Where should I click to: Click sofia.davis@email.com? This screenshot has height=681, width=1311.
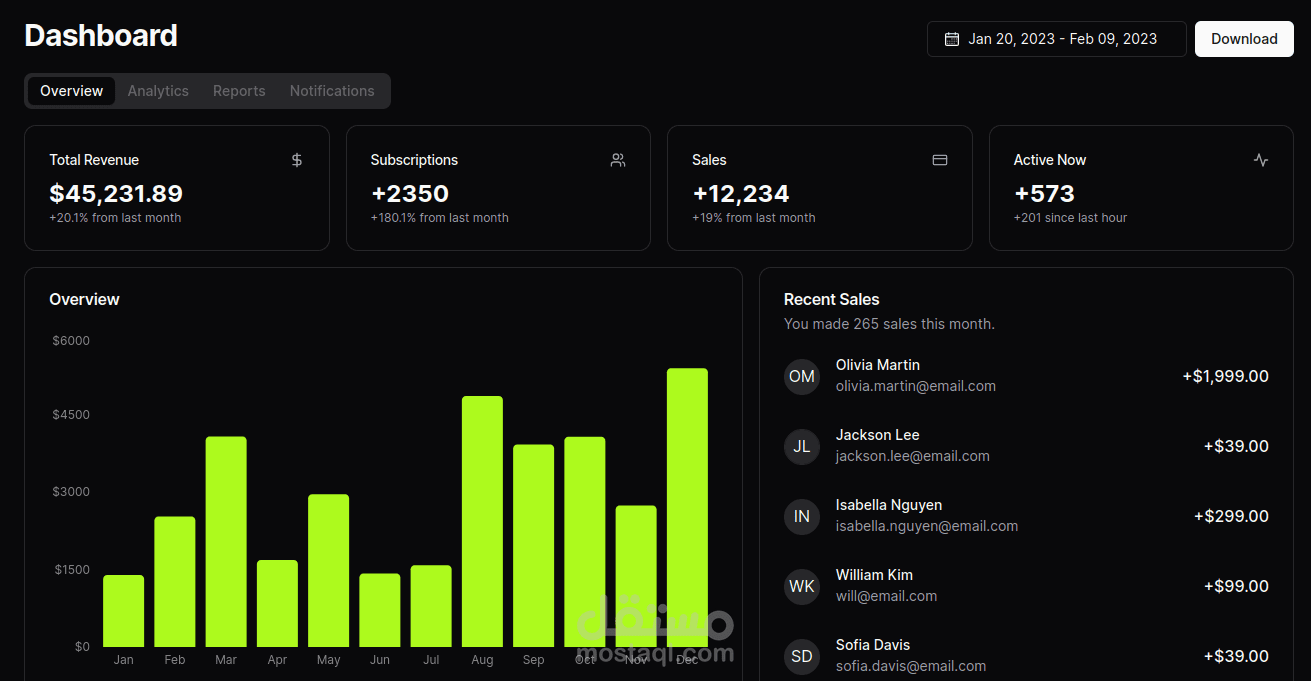click(x=911, y=666)
